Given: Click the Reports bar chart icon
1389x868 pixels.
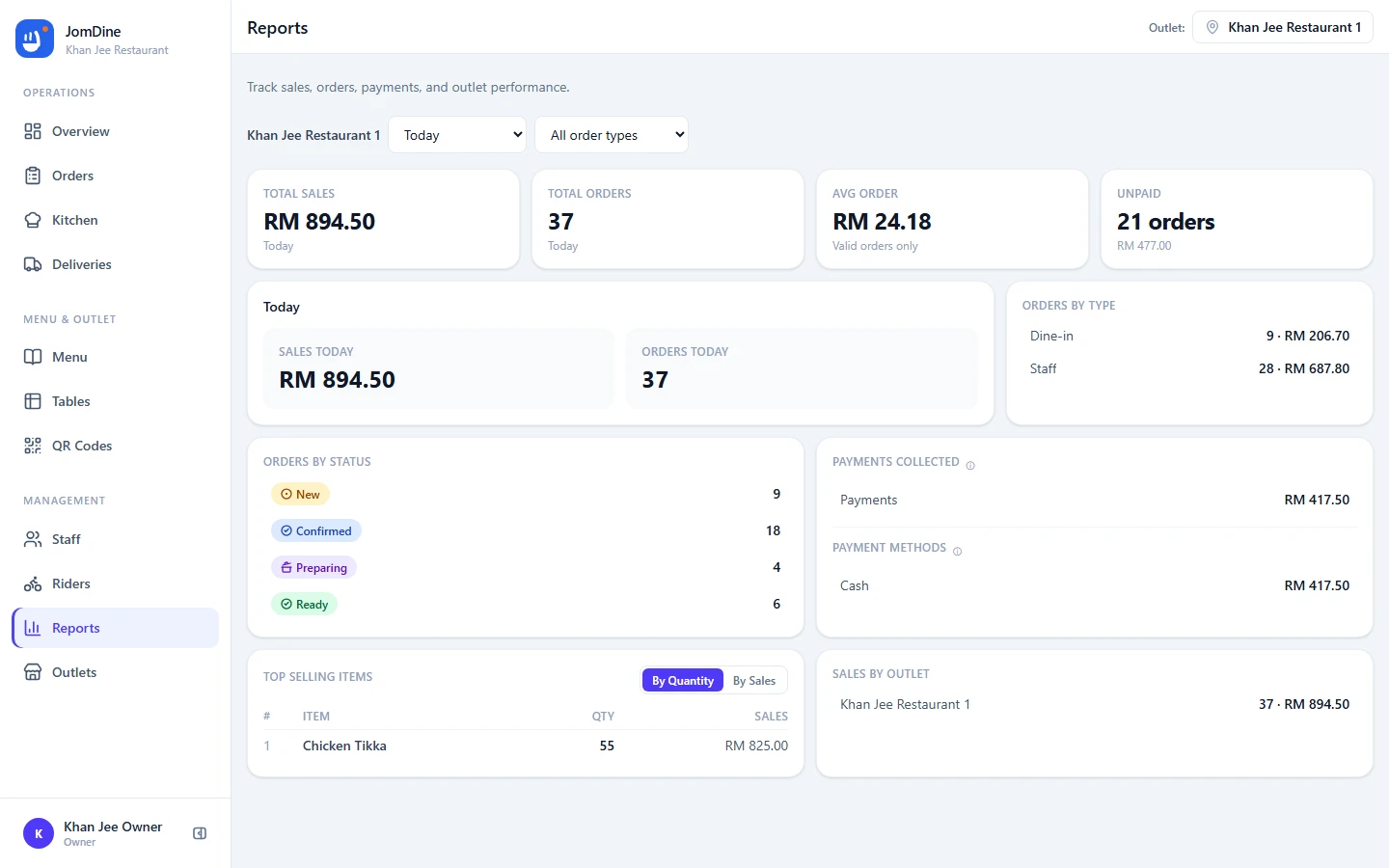Looking at the screenshot, I should click(33, 628).
